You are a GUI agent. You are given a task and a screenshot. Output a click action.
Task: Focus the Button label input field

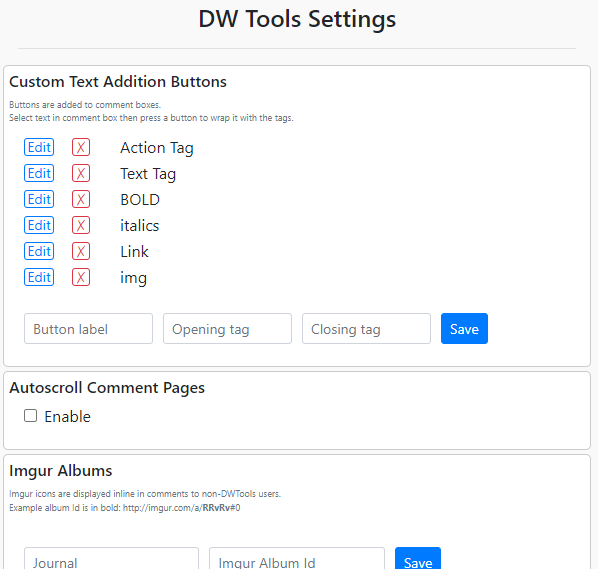coord(88,329)
